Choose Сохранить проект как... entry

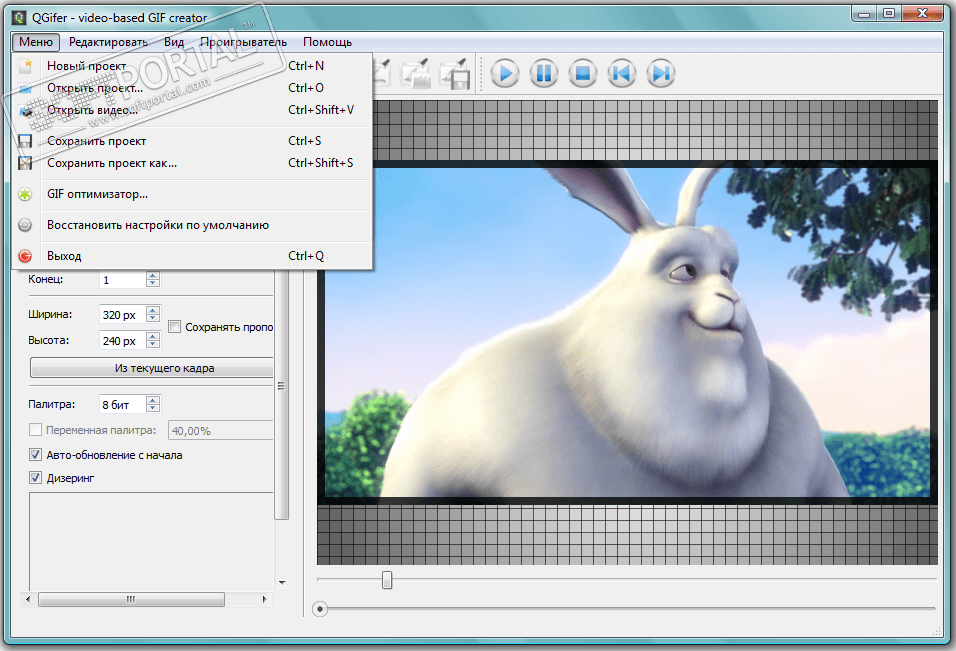[x=192, y=163]
